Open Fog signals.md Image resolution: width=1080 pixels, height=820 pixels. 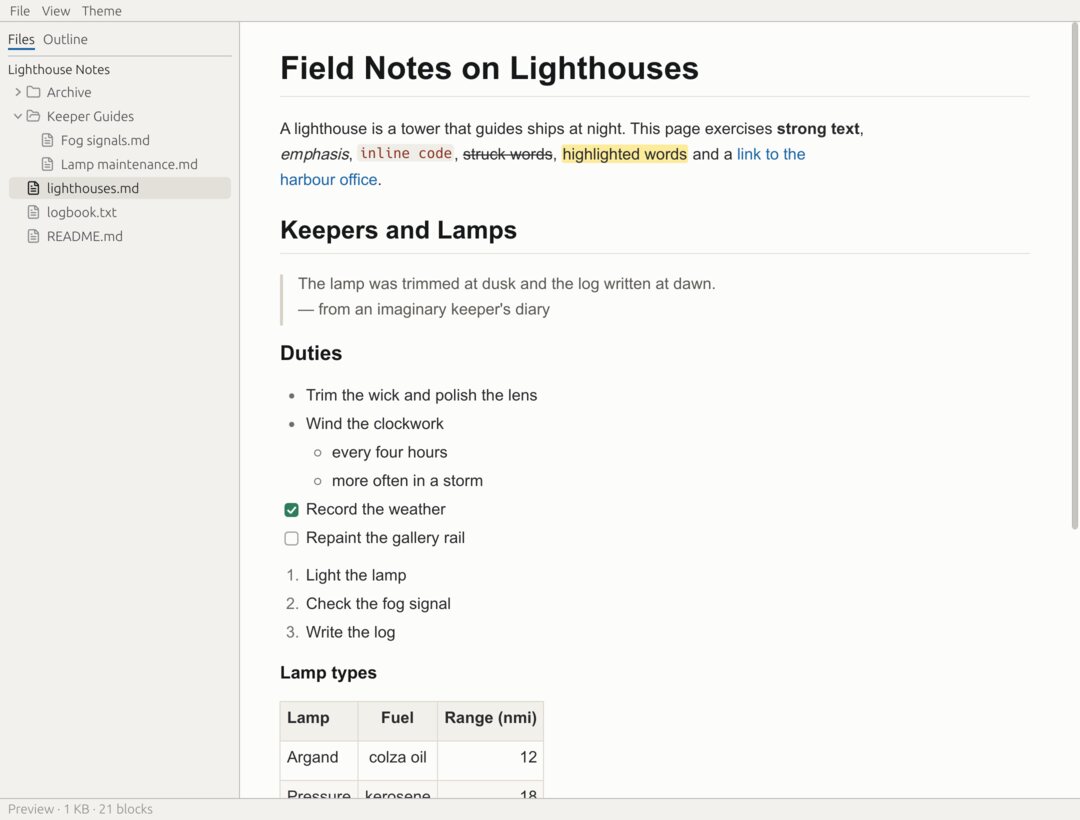click(x=105, y=140)
